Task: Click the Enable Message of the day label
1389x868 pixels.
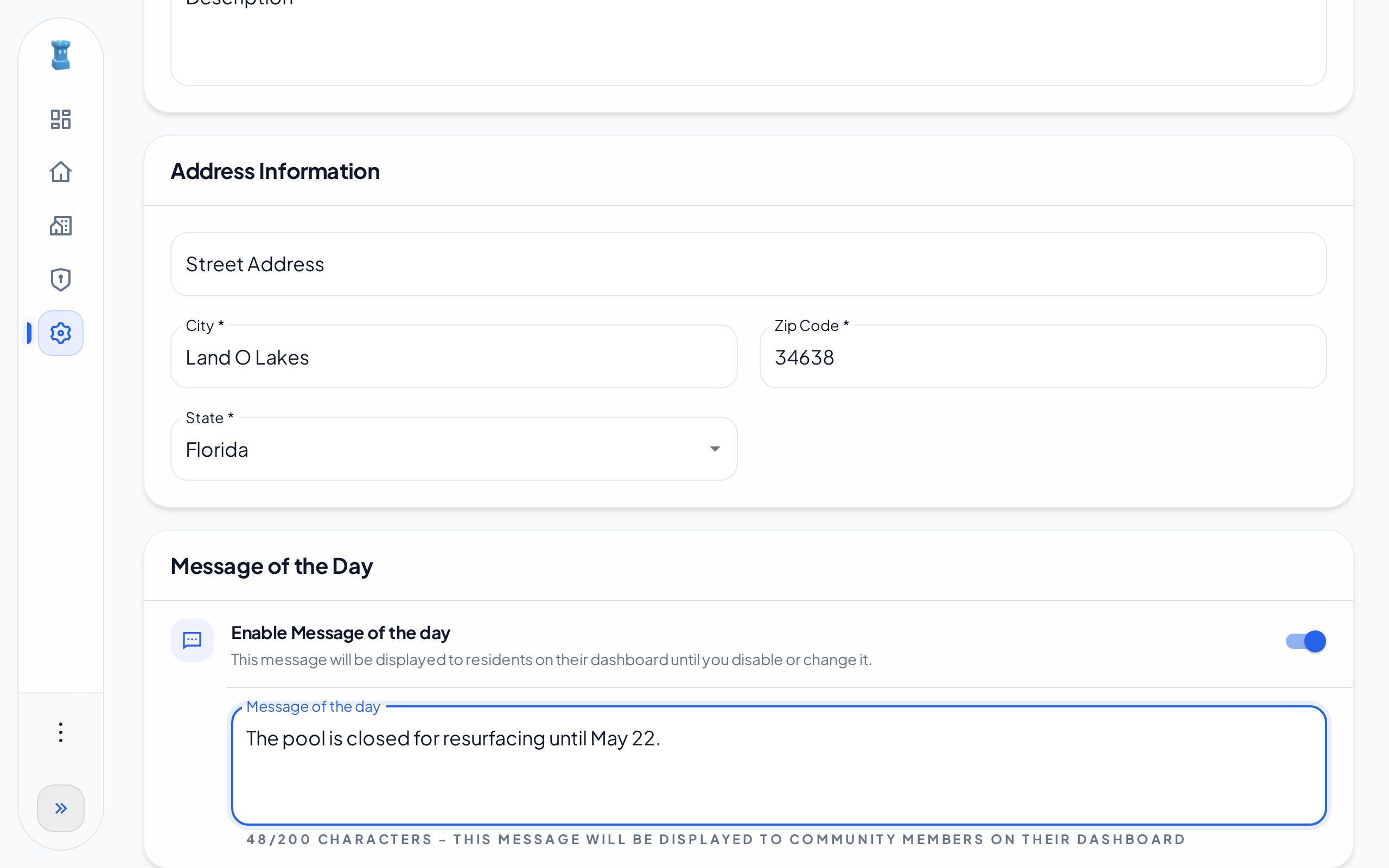Action: [340, 633]
